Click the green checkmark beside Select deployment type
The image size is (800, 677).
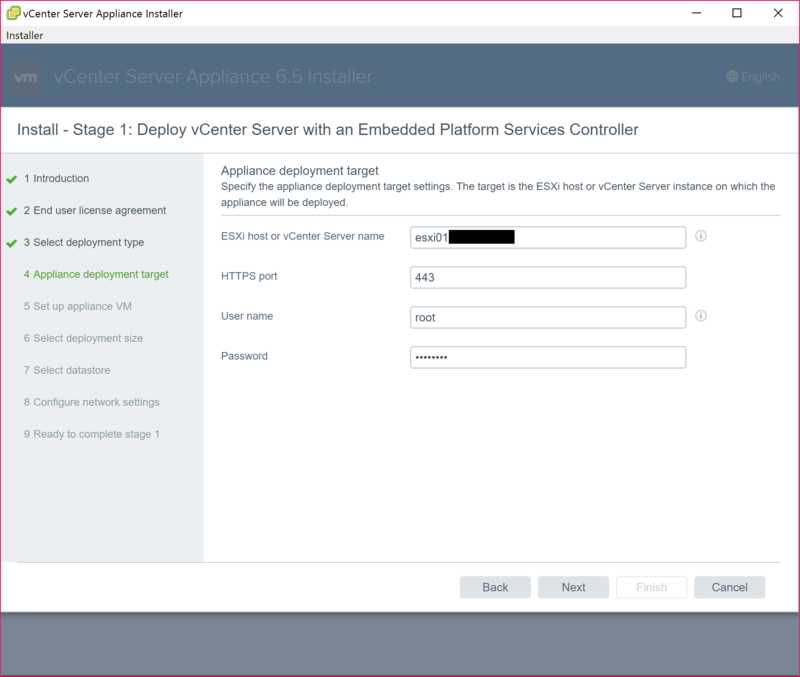point(12,243)
